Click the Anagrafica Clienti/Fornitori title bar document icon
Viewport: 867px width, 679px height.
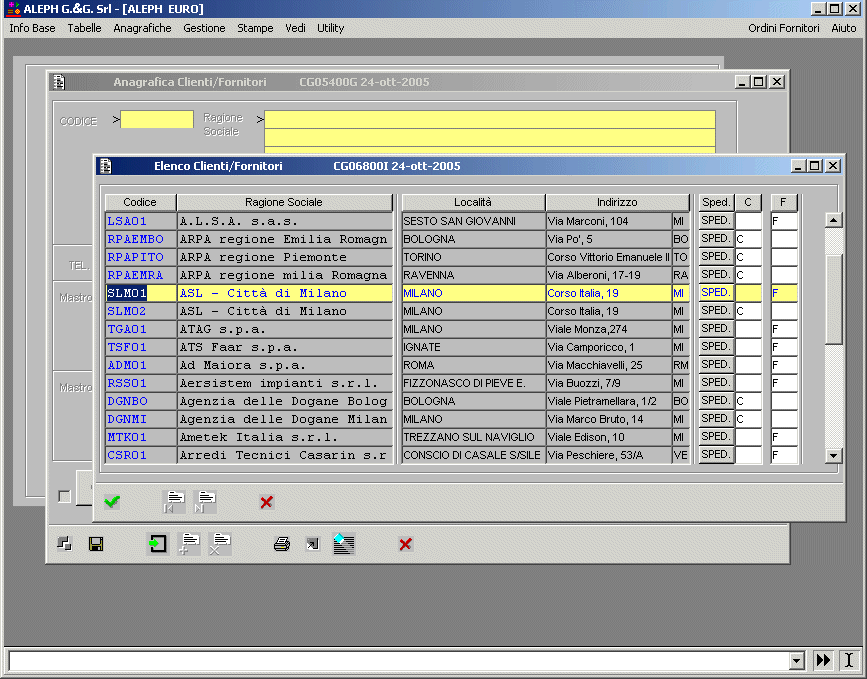pos(59,82)
